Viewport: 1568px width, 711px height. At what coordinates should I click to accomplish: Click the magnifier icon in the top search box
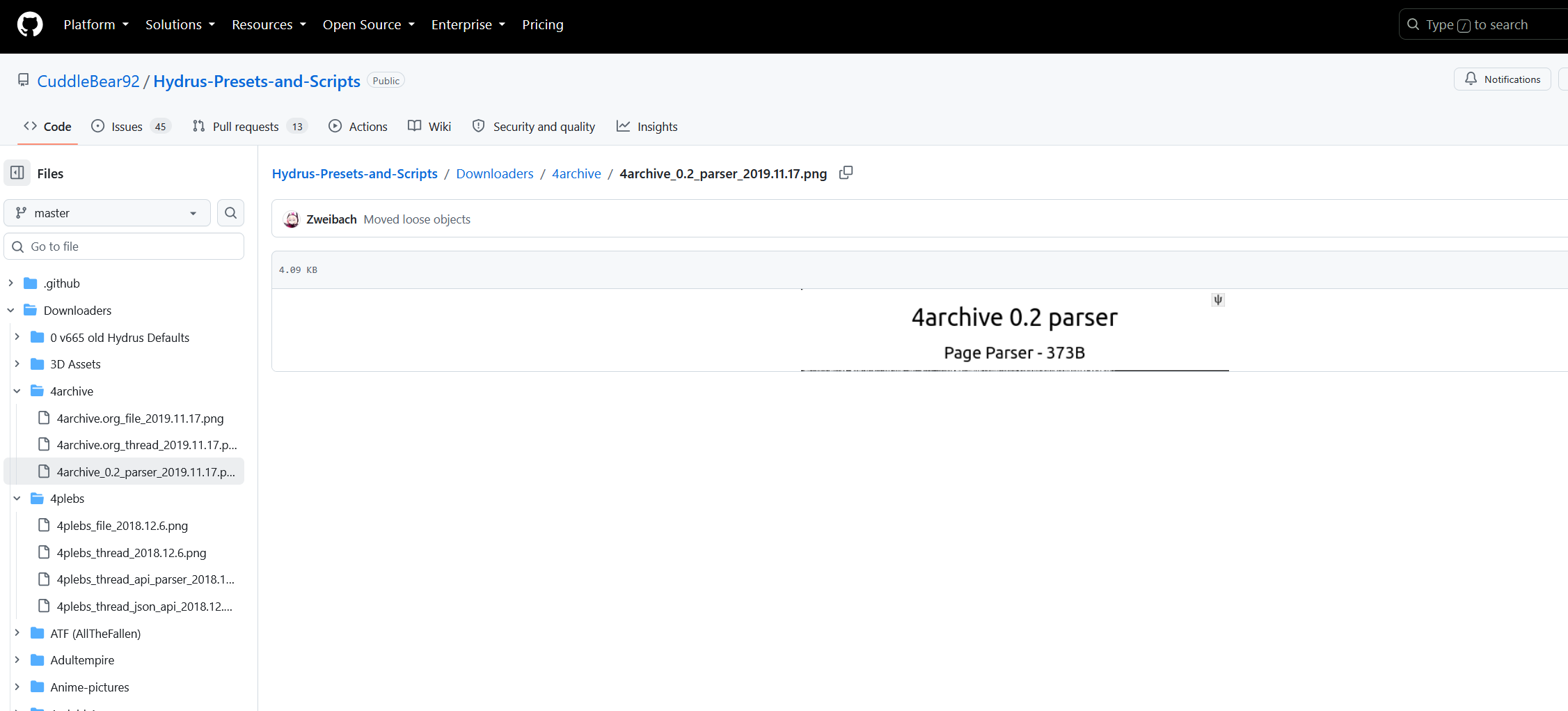click(1413, 24)
